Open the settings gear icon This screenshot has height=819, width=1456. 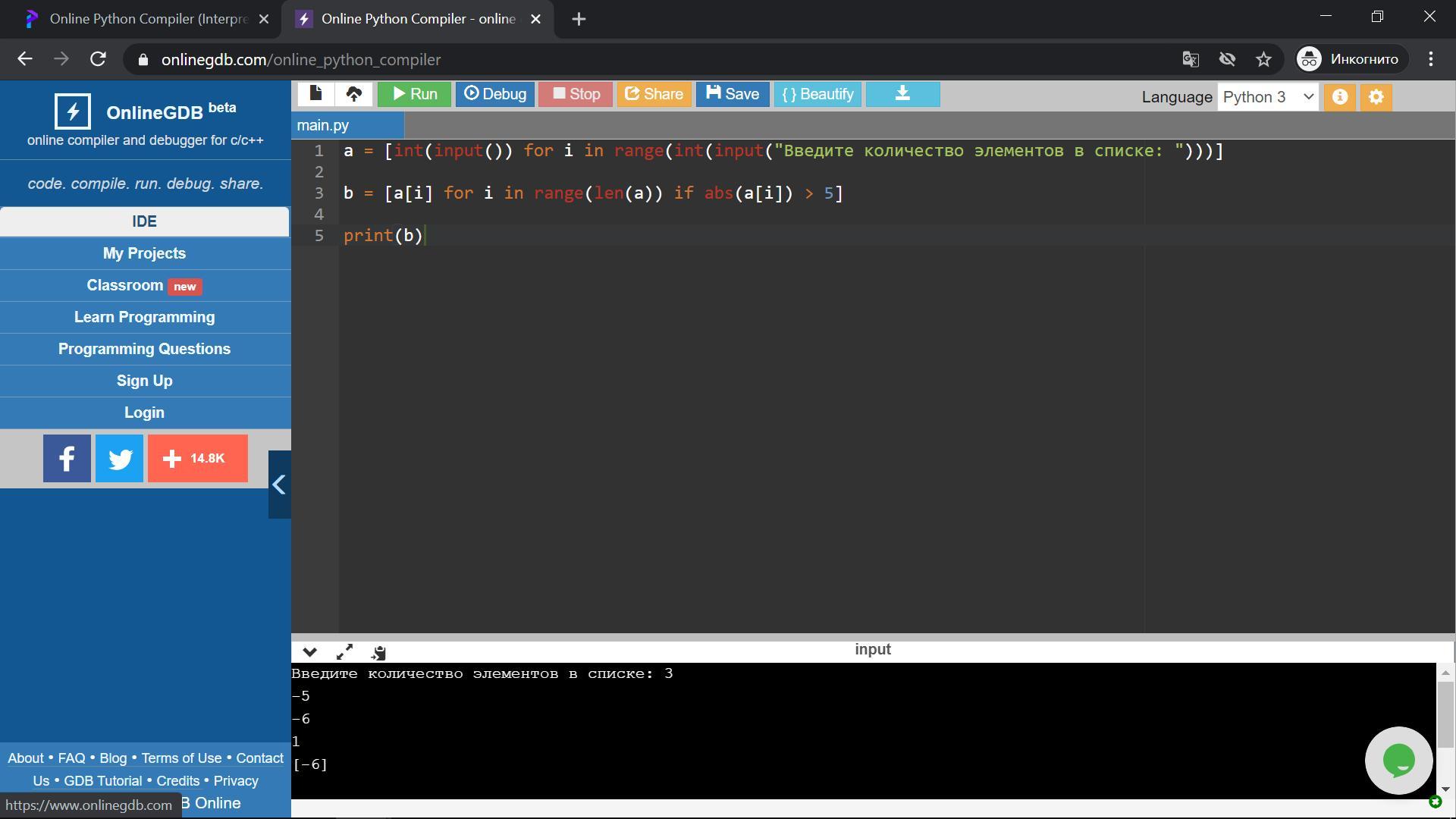coord(1376,97)
